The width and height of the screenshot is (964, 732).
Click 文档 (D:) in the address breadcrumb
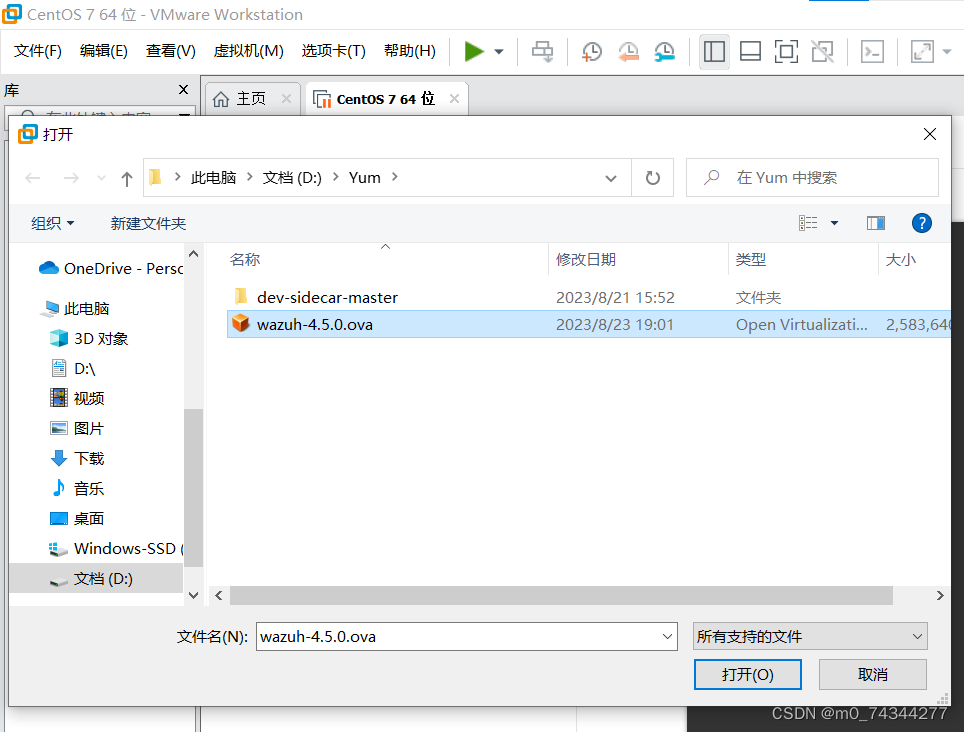(292, 178)
